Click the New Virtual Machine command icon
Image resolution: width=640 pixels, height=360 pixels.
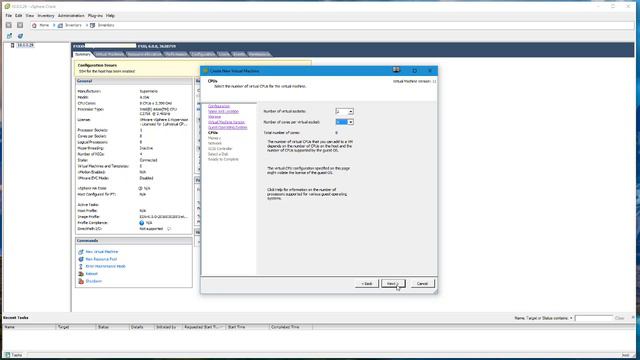click(81, 252)
